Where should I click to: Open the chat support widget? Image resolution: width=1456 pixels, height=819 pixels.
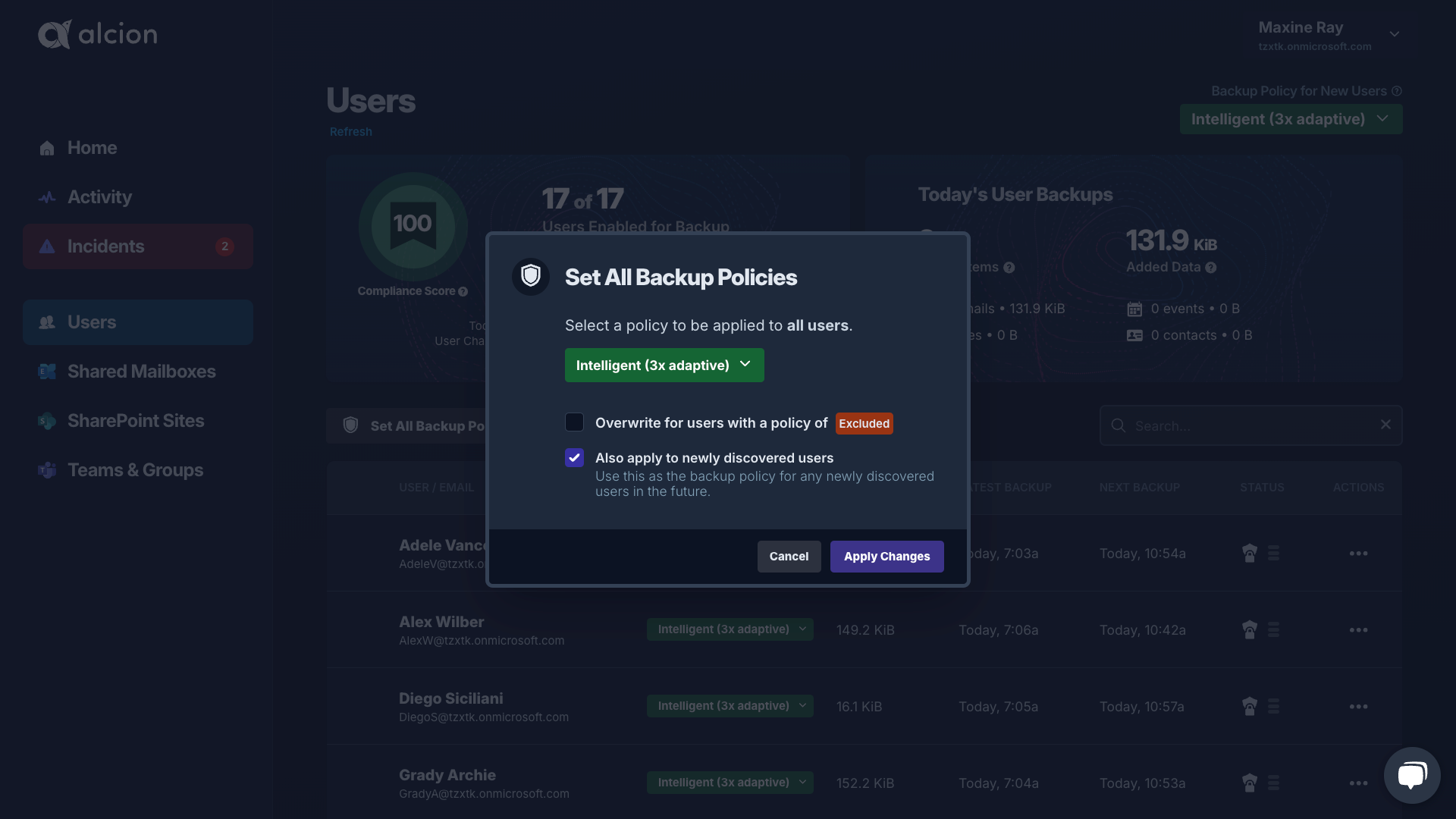click(x=1412, y=775)
